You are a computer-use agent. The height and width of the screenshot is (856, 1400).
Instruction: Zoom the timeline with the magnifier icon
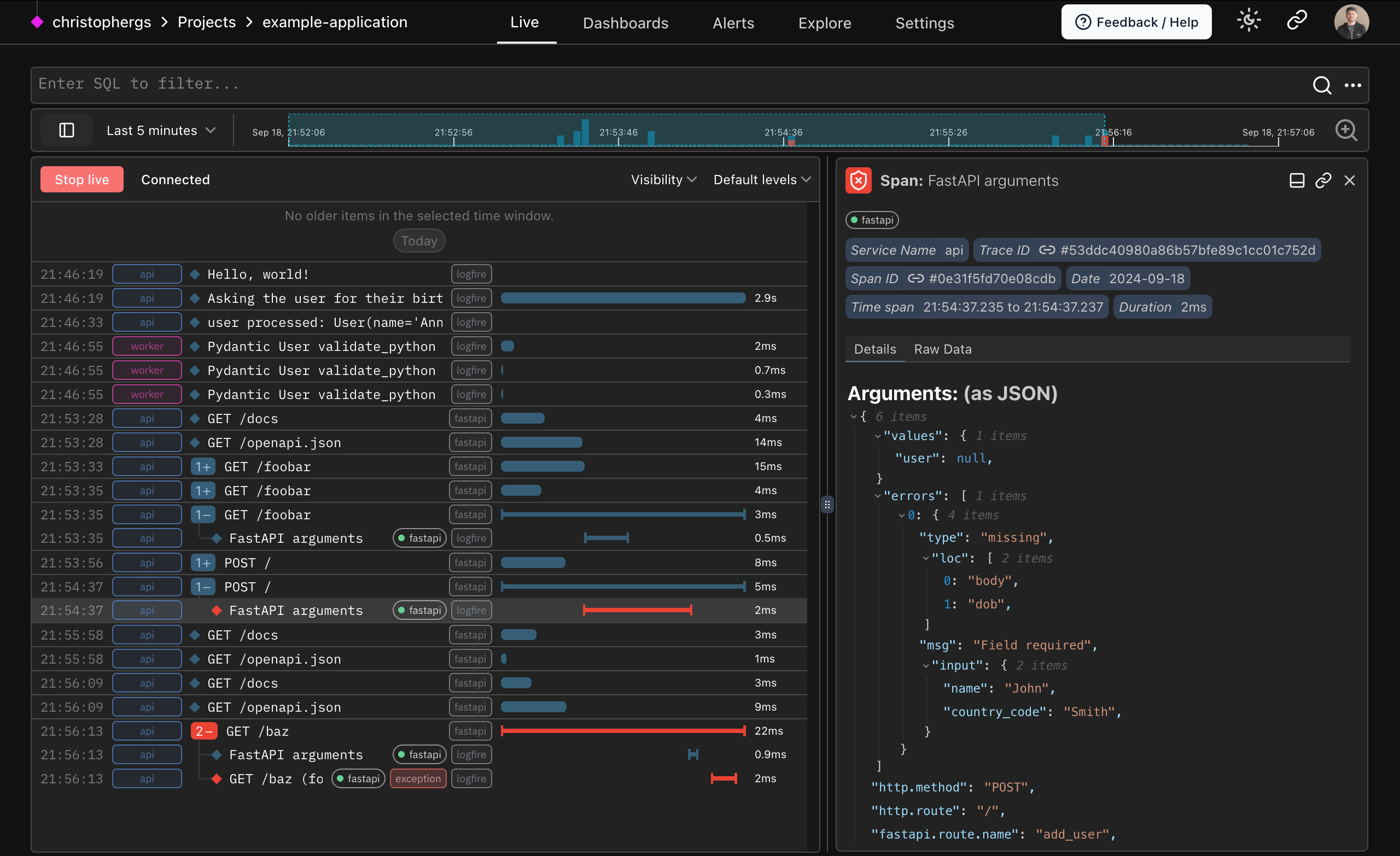(1346, 130)
